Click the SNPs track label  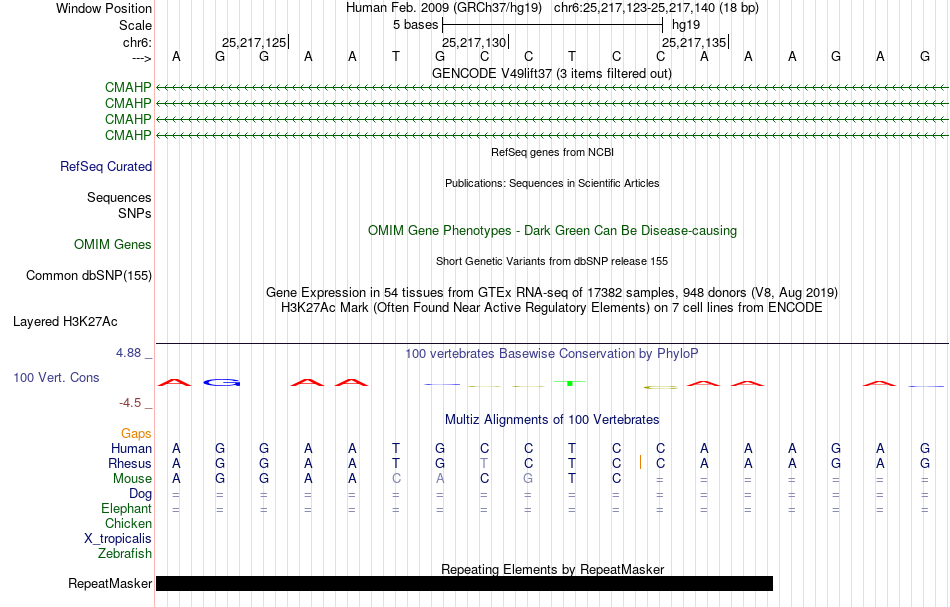(x=135, y=213)
